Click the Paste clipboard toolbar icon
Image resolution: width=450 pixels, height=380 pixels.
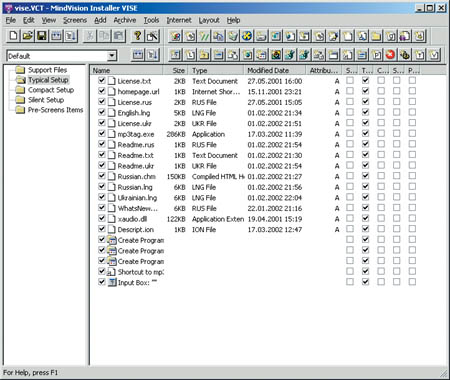tap(119, 36)
